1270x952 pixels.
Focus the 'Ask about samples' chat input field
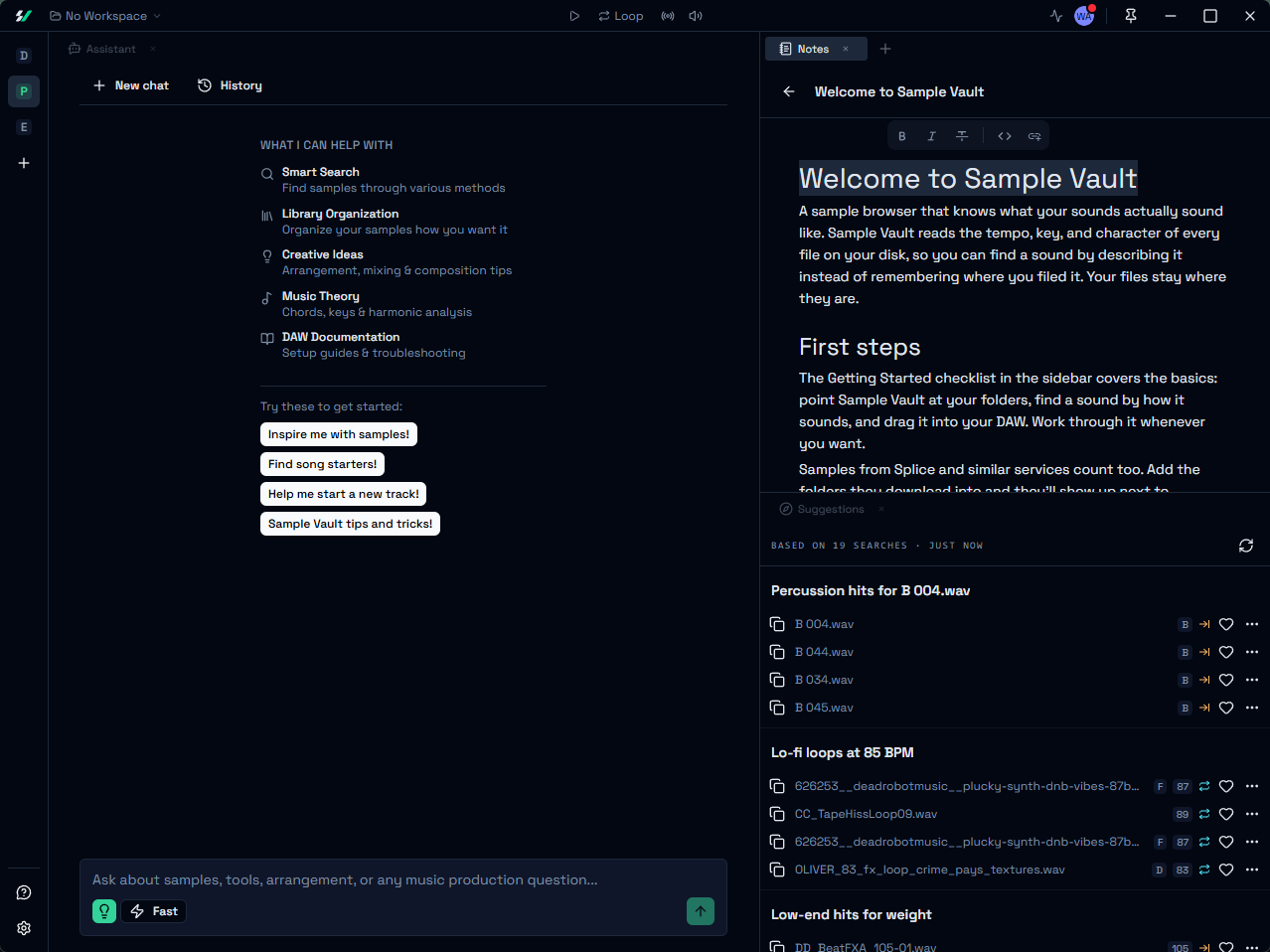click(x=403, y=879)
